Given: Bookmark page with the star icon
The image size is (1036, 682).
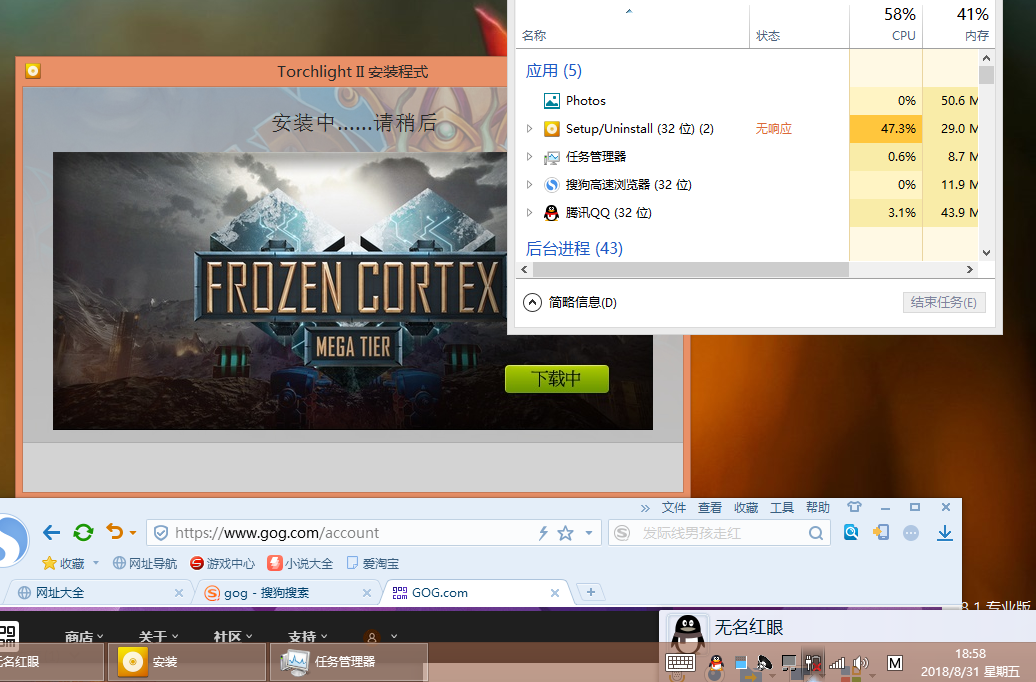Looking at the screenshot, I should coord(566,533).
